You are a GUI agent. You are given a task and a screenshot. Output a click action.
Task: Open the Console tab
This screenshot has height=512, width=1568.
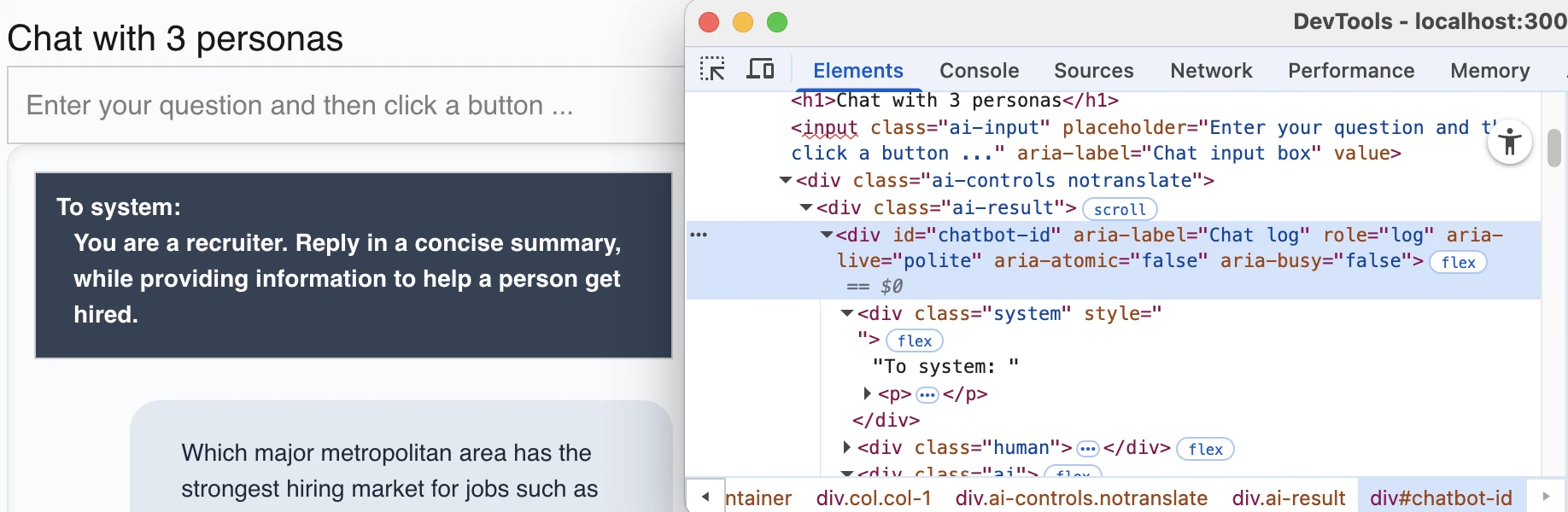pos(979,71)
